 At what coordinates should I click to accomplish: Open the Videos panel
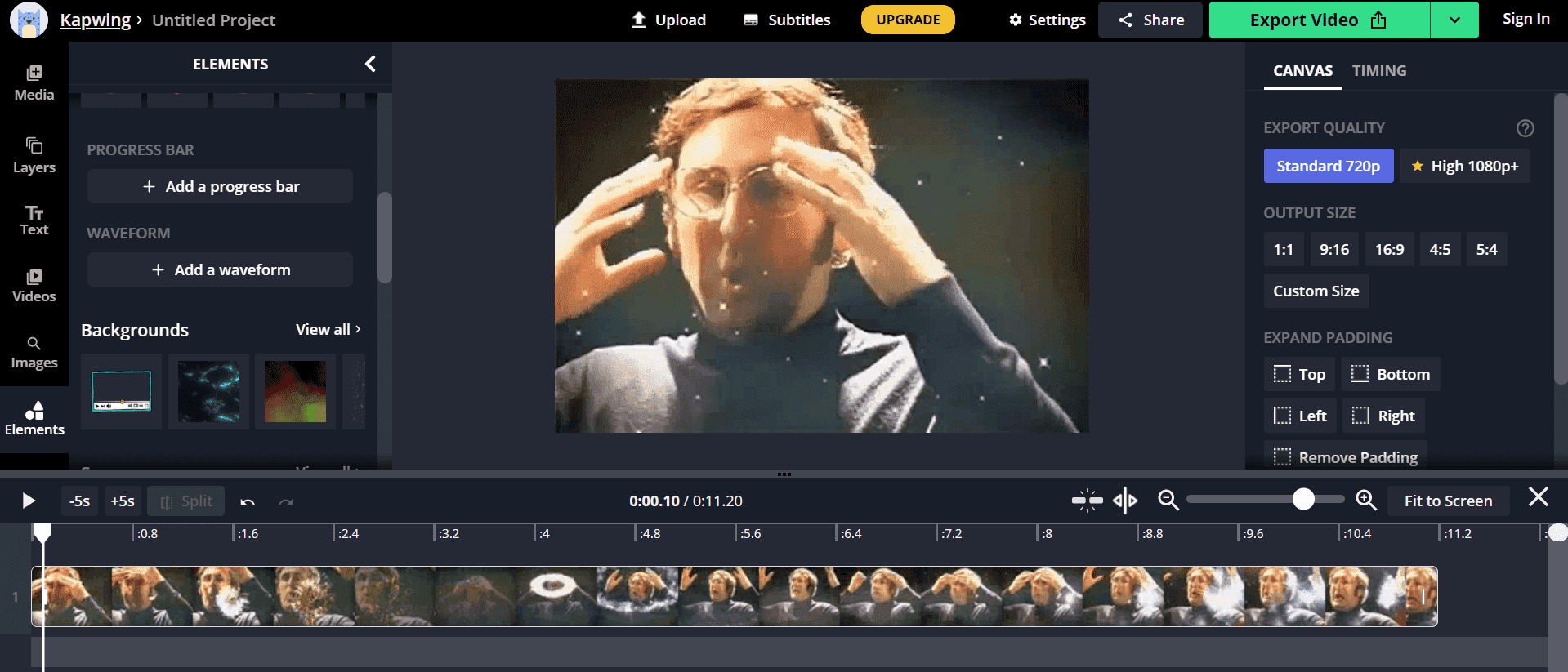click(x=34, y=286)
